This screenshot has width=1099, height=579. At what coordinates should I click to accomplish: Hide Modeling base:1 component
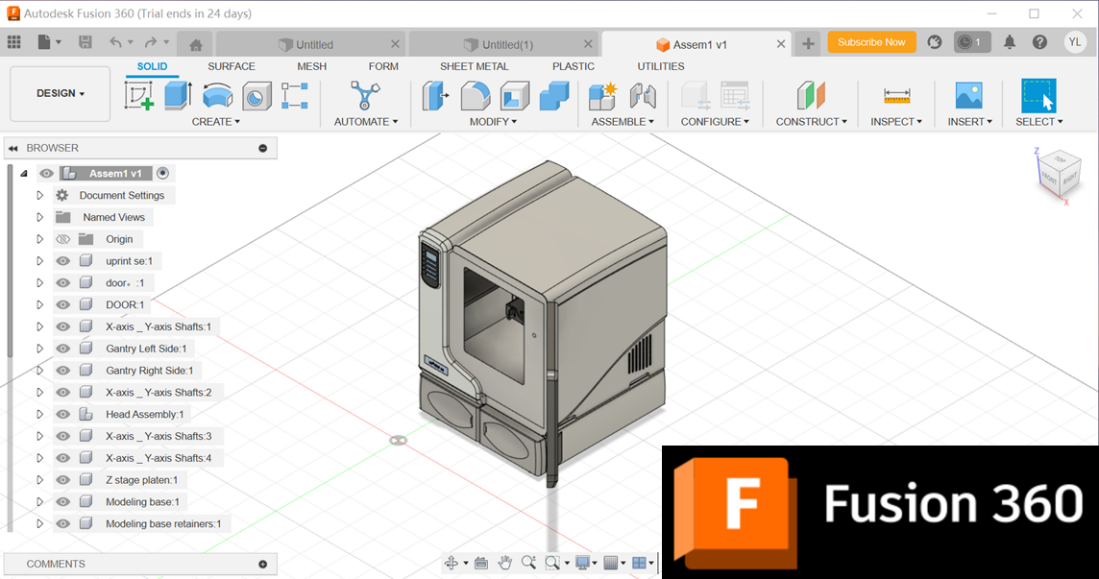pos(62,502)
